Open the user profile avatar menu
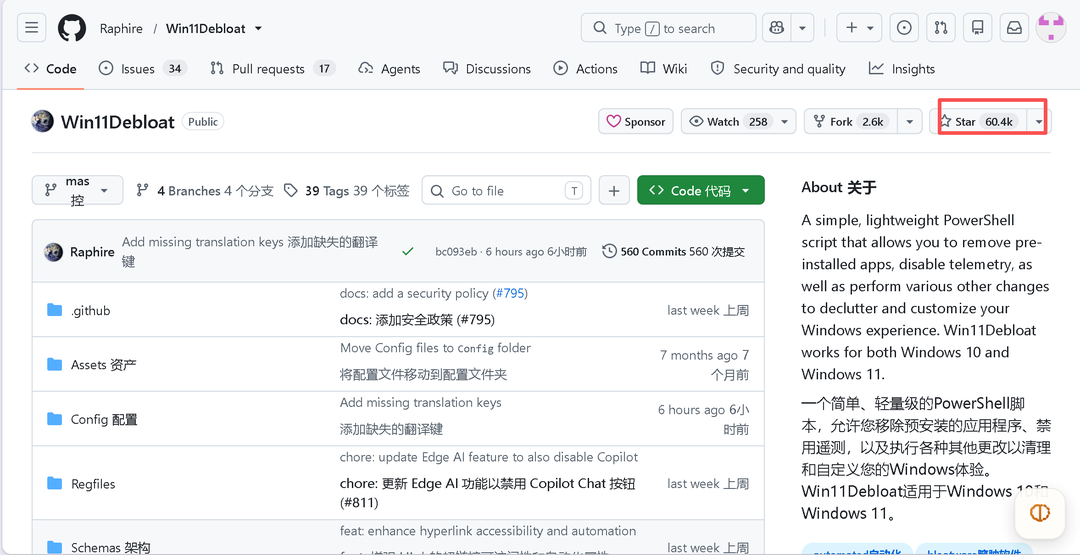 [x=1051, y=28]
